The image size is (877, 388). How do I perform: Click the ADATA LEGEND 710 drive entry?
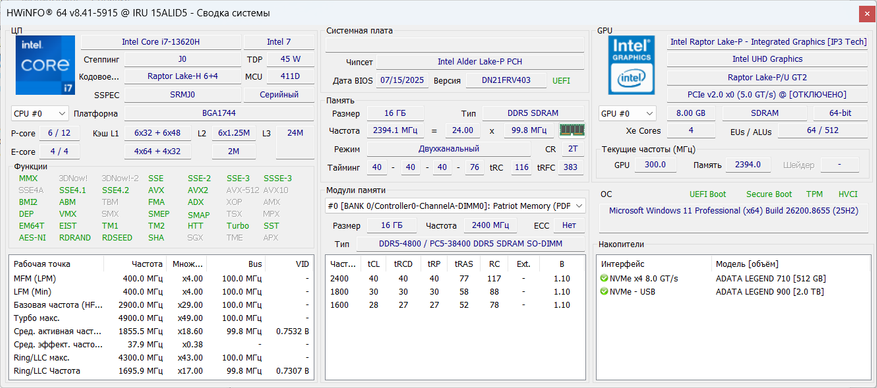(771, 278)
